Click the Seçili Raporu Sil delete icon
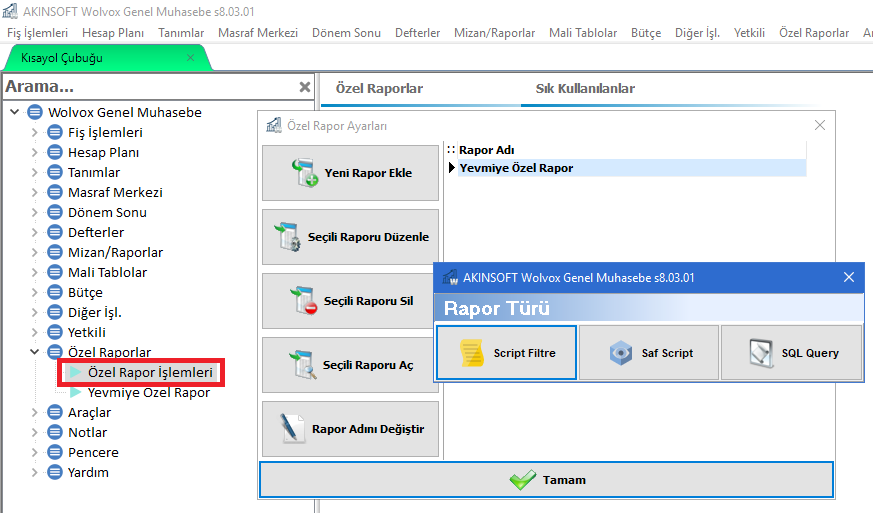The image size is (873, 513). click(x=304, y=301)
